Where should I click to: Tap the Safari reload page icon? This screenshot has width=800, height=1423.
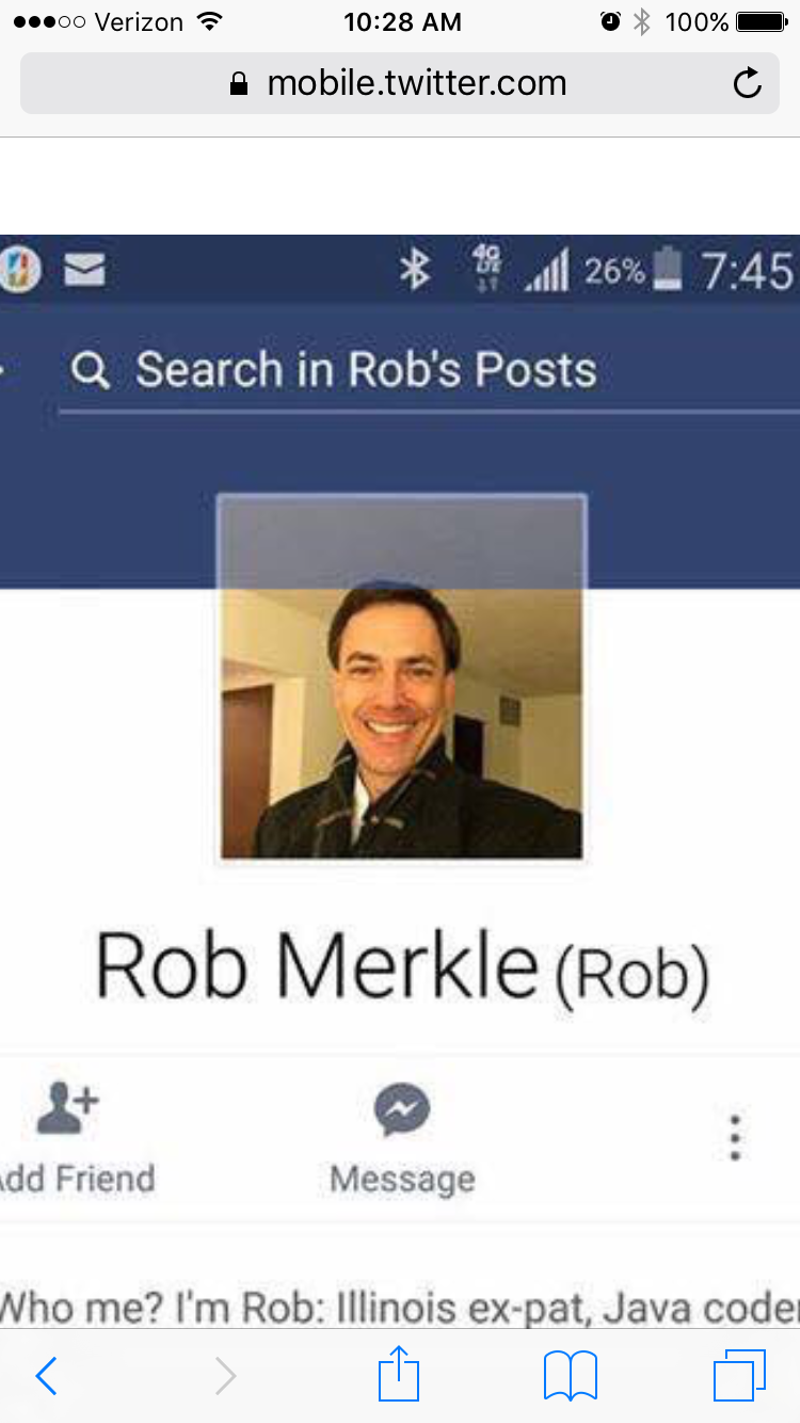click(x=747, y=84)
